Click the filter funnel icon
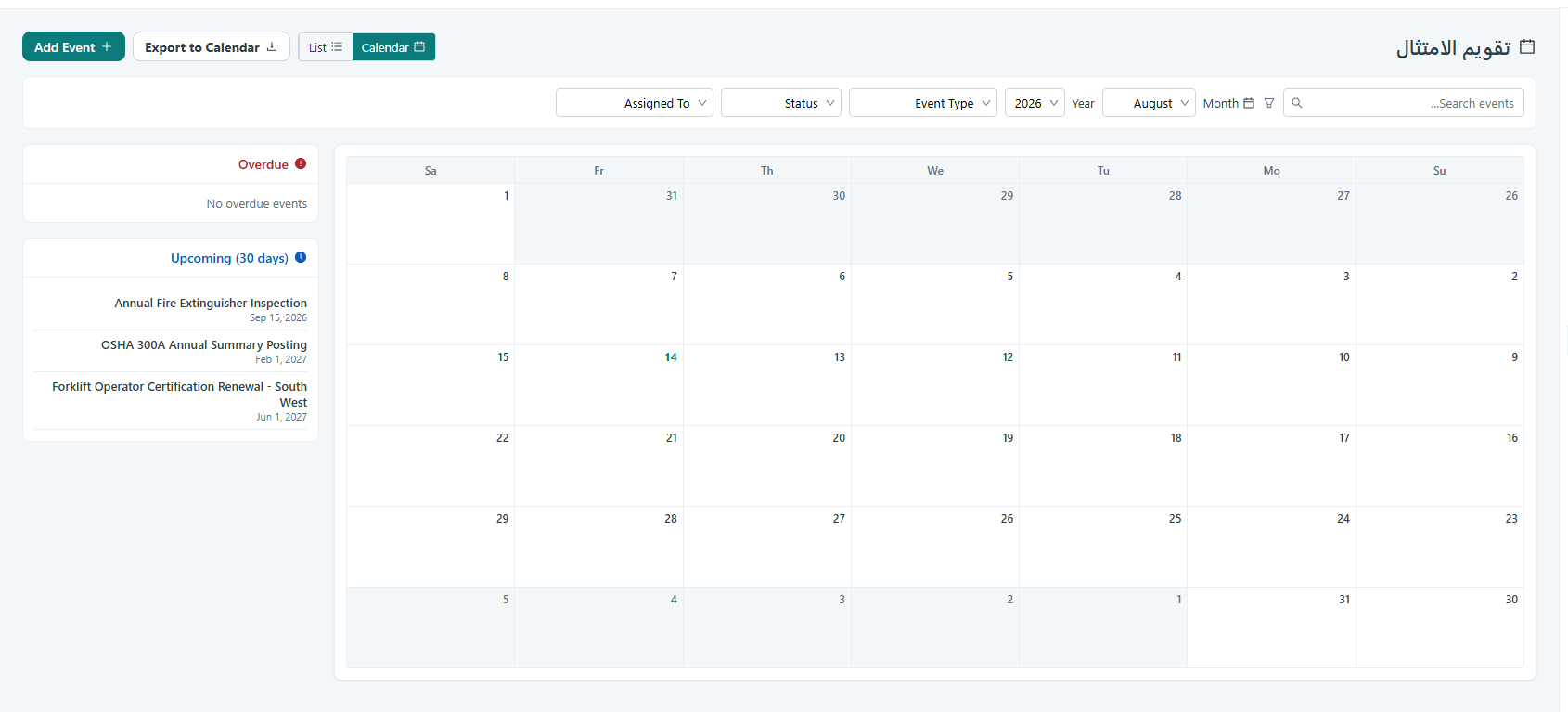Viewport: 1568px width, 712px height. (x=1269, y=103)
